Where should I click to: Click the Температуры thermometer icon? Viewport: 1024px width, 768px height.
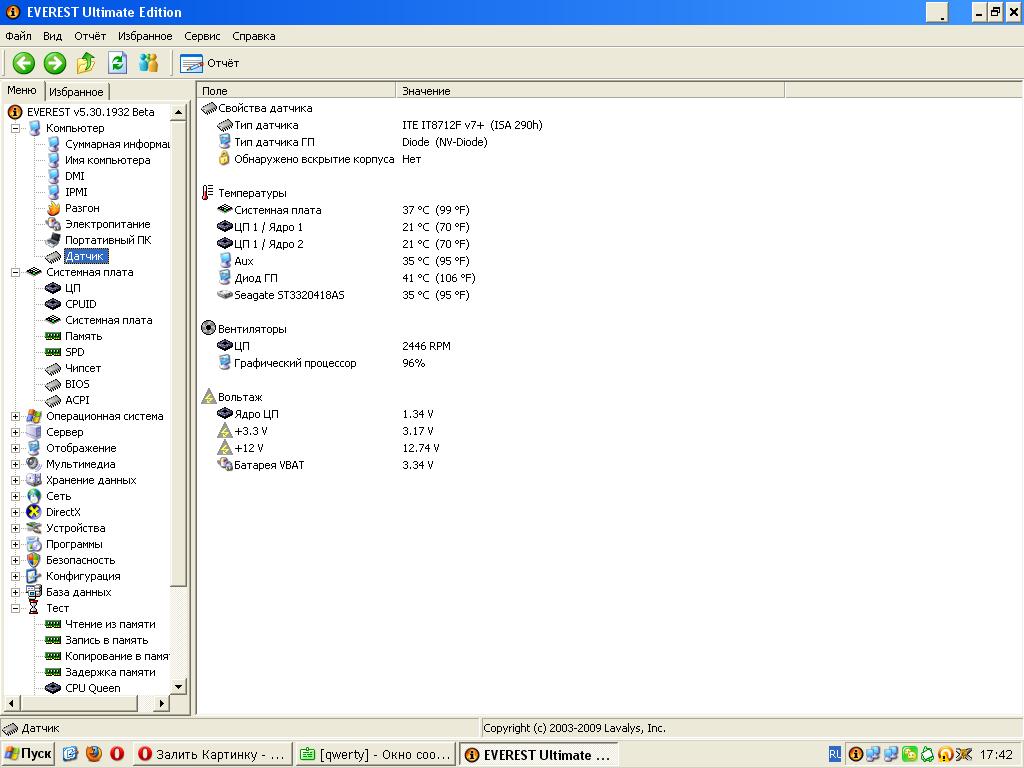[208, 193]
